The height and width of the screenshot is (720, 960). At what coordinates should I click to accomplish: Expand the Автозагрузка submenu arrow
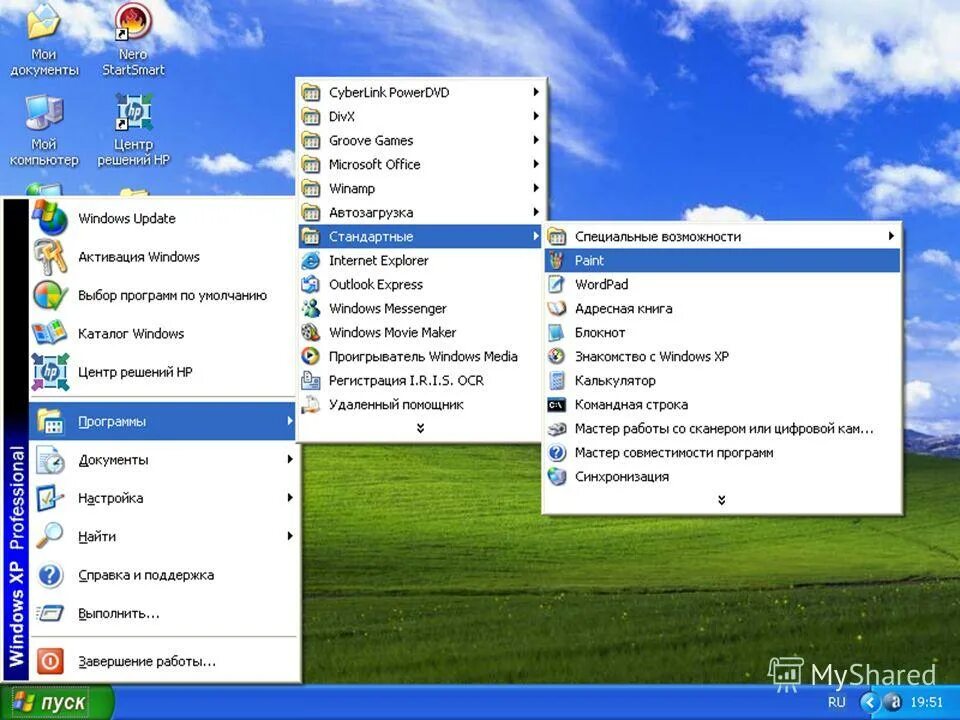[536, 212]
